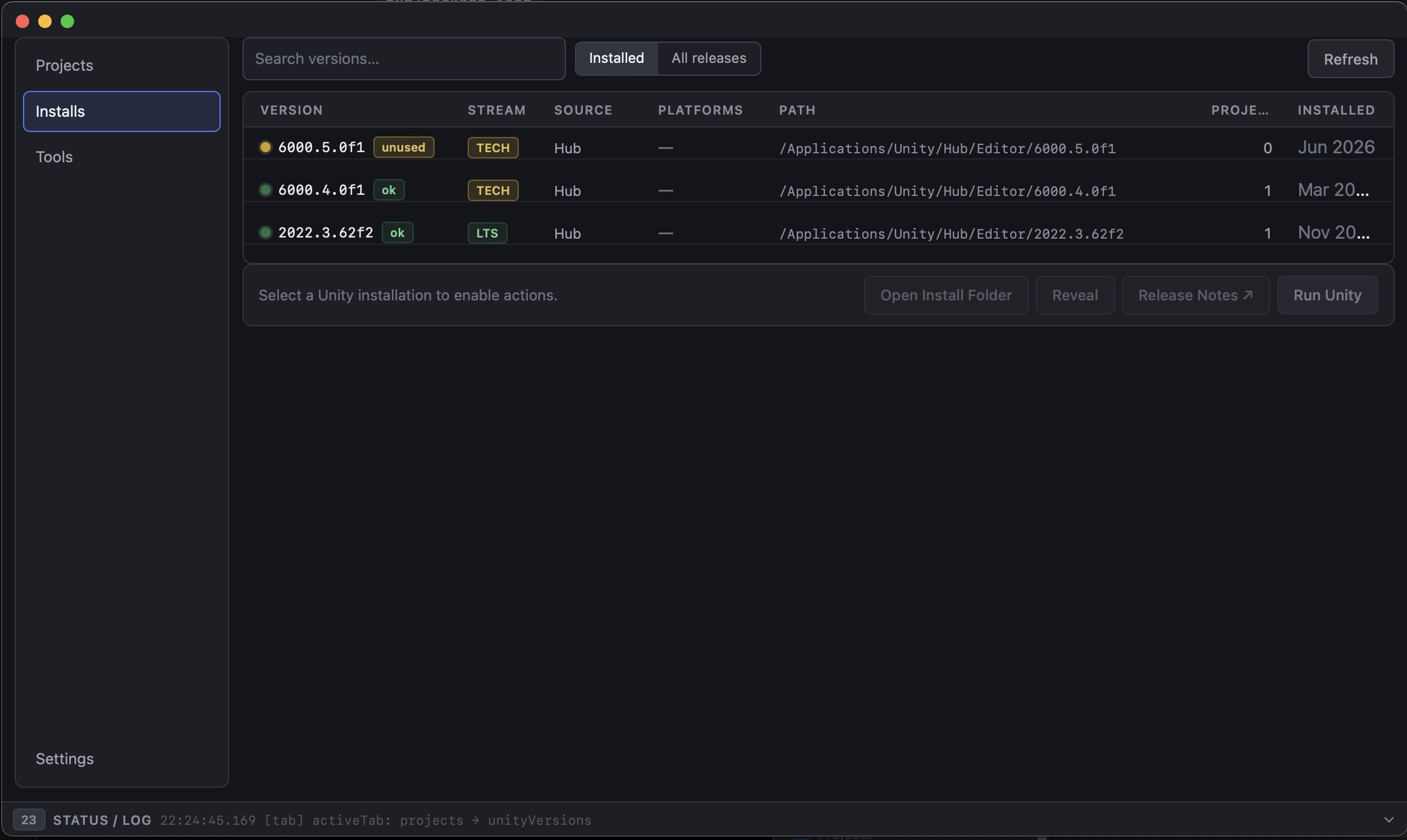Click the LTS stream badge for 2022.3.62f2
Screen dimensions: 1407x840
click(487, 232)
